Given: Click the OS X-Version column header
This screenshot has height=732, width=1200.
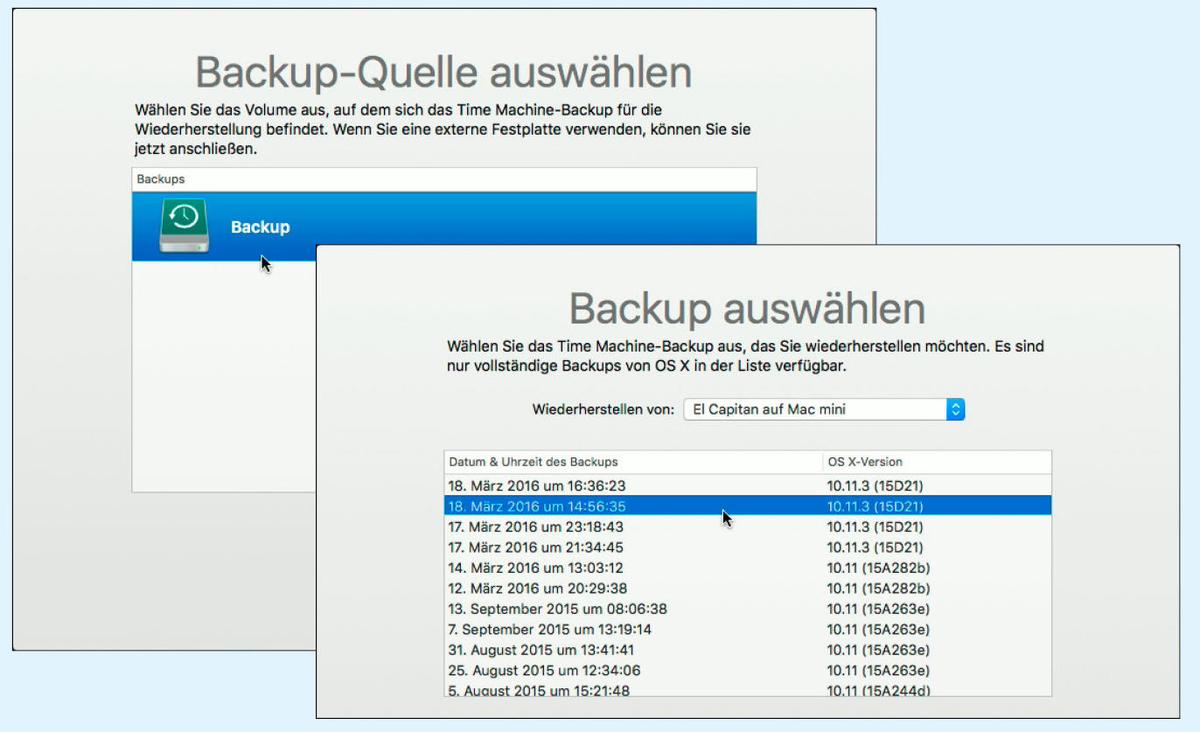Looking at the screenshot, I should point(937,462).
